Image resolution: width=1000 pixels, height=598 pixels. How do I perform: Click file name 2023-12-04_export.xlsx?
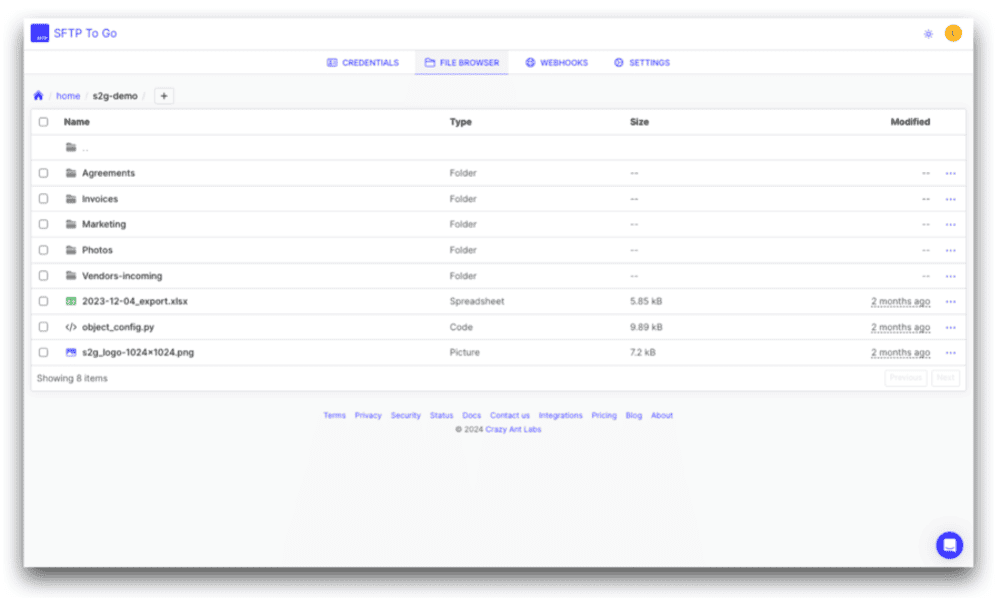135,301
